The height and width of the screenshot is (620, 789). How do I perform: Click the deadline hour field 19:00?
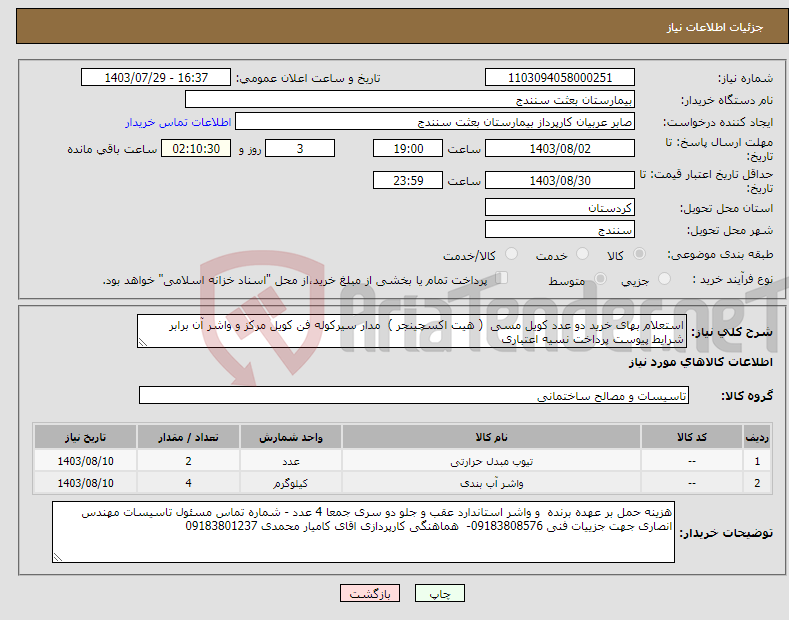[x=408, y=148]
